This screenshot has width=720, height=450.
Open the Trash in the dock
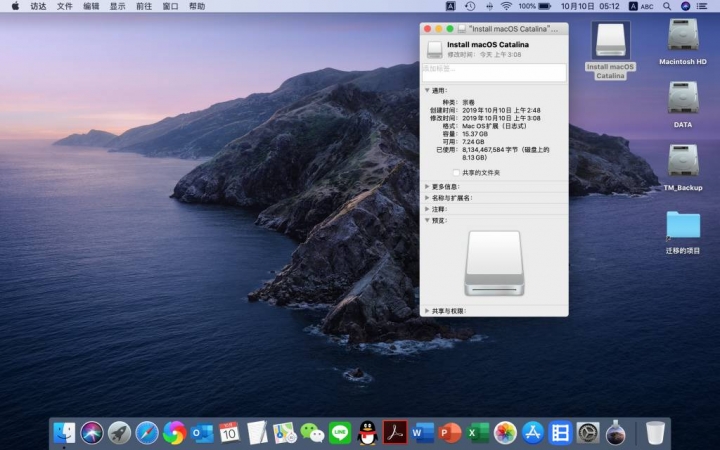655,433
